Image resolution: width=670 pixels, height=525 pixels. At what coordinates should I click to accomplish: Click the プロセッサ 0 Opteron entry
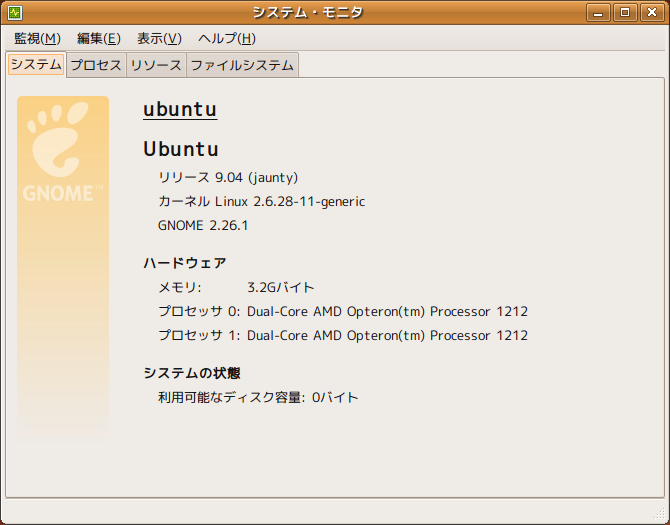click(x=342, y=311)
